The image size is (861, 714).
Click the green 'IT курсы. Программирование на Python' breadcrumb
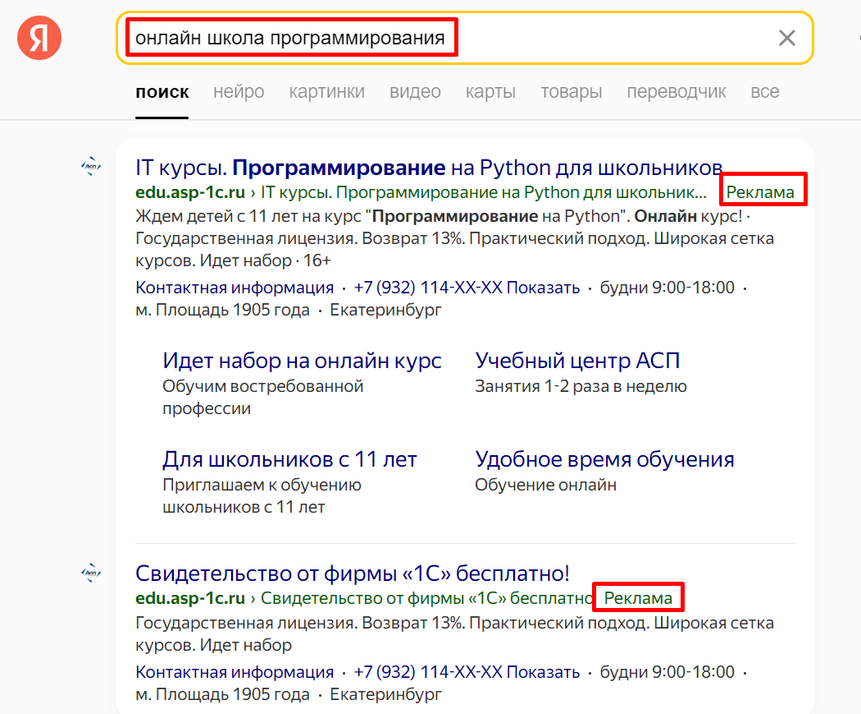tap(483, 192)
